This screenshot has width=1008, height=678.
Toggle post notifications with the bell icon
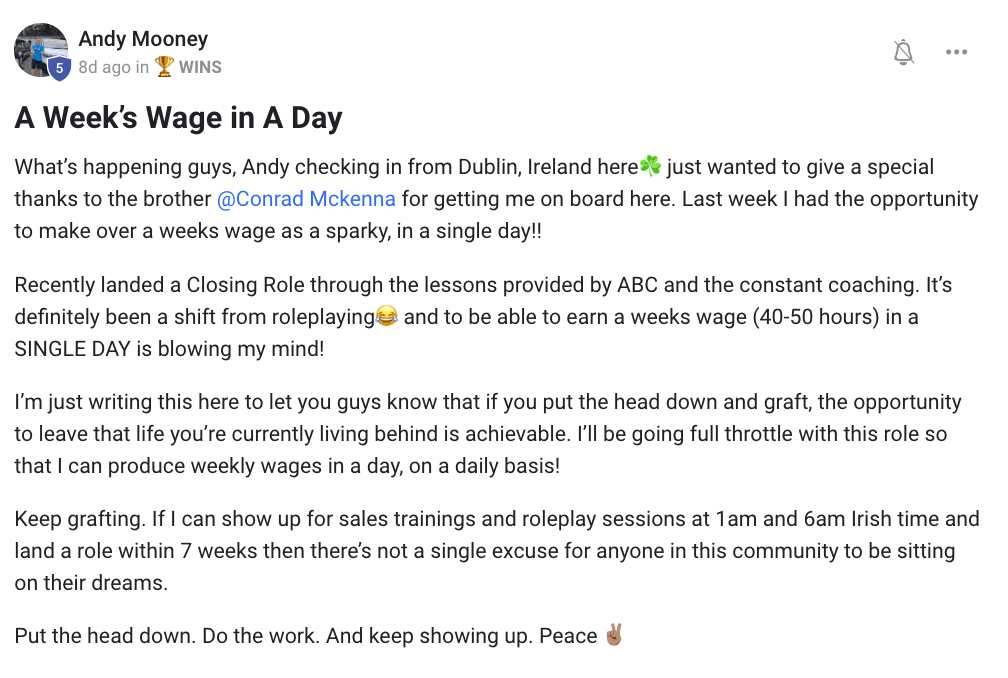(903, 52)
